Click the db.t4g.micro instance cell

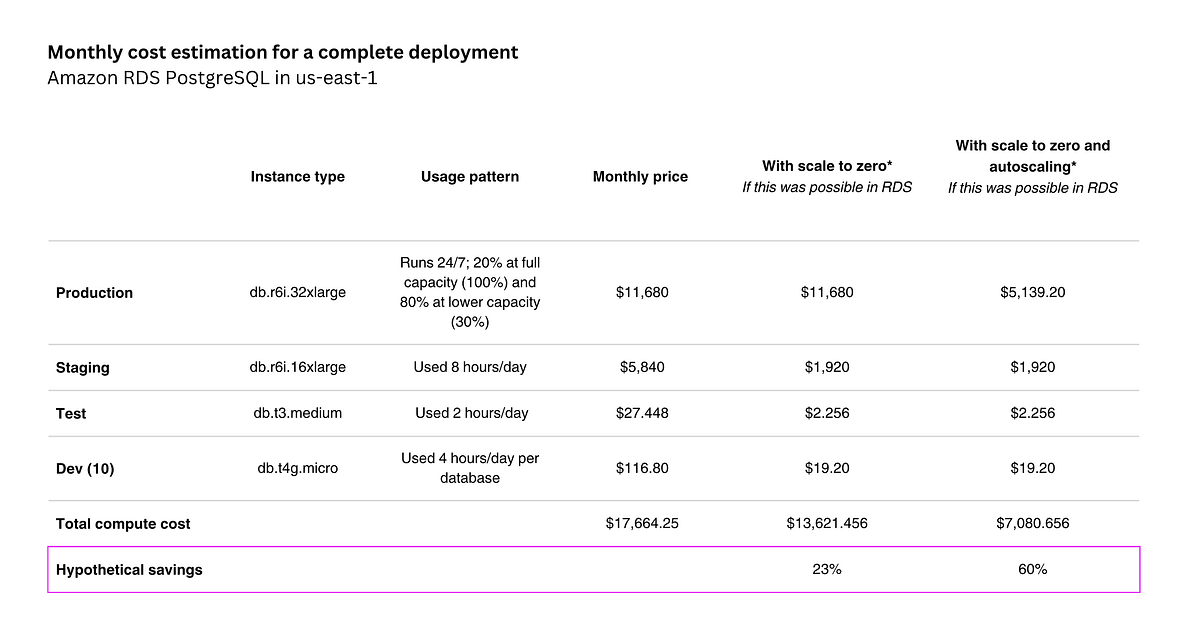click(x=298, y=468)
